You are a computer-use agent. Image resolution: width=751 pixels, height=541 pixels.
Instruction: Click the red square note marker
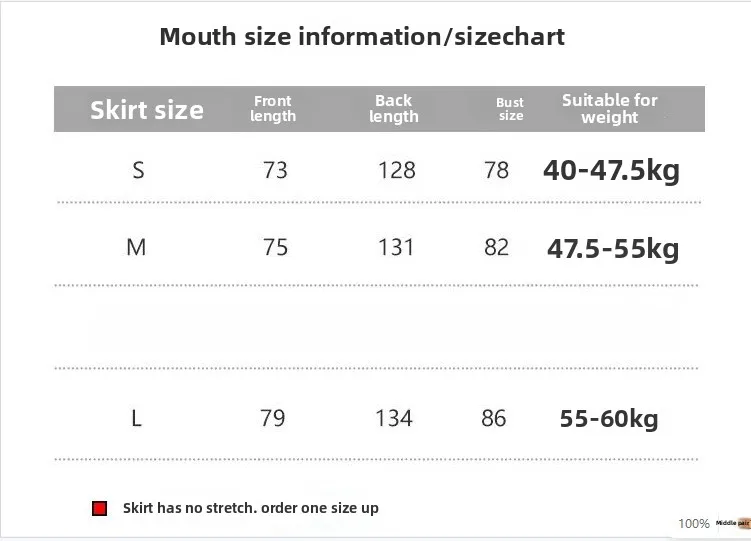pyautogui.click(x=100, y=508)
